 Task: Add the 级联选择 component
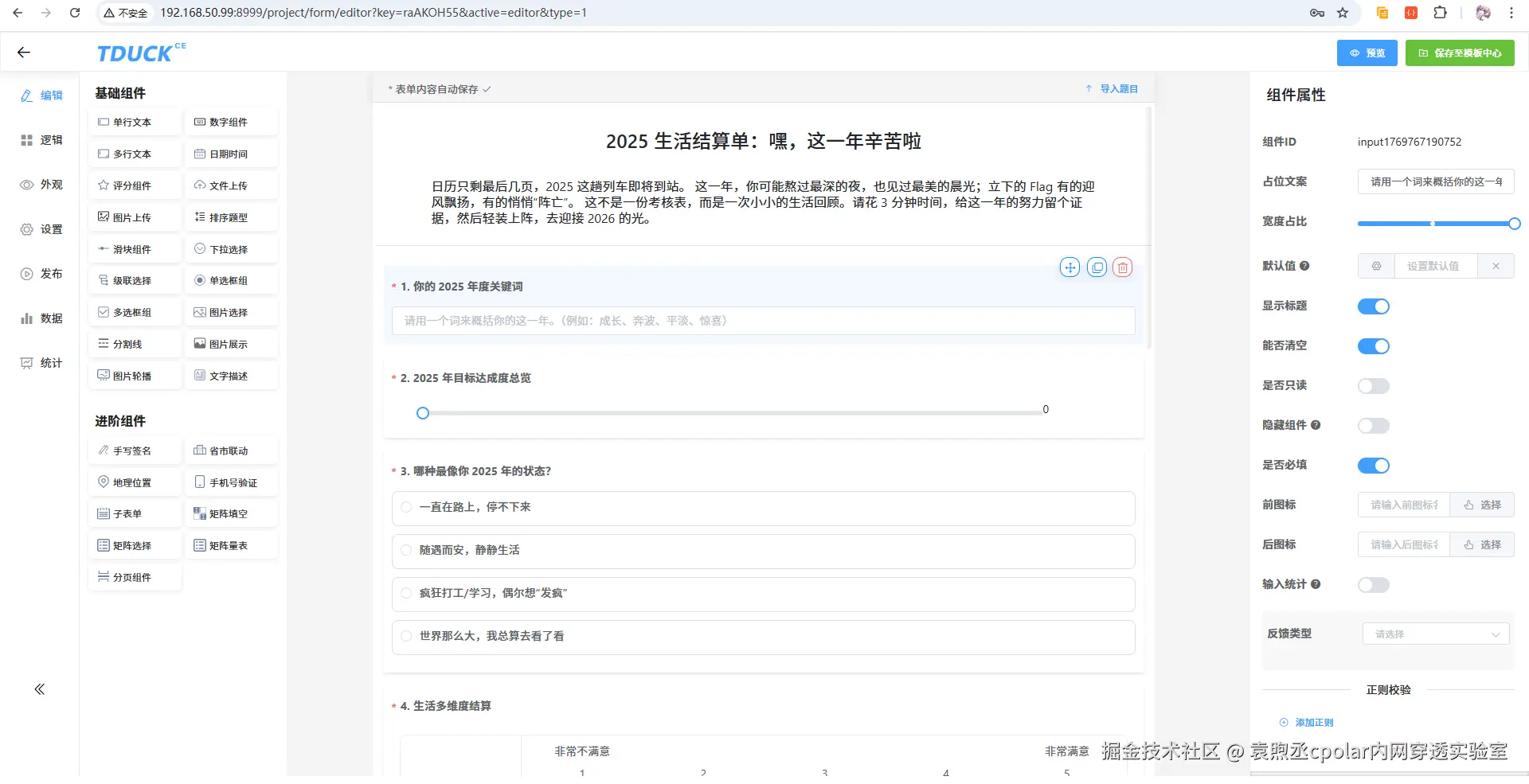[135, 281]
